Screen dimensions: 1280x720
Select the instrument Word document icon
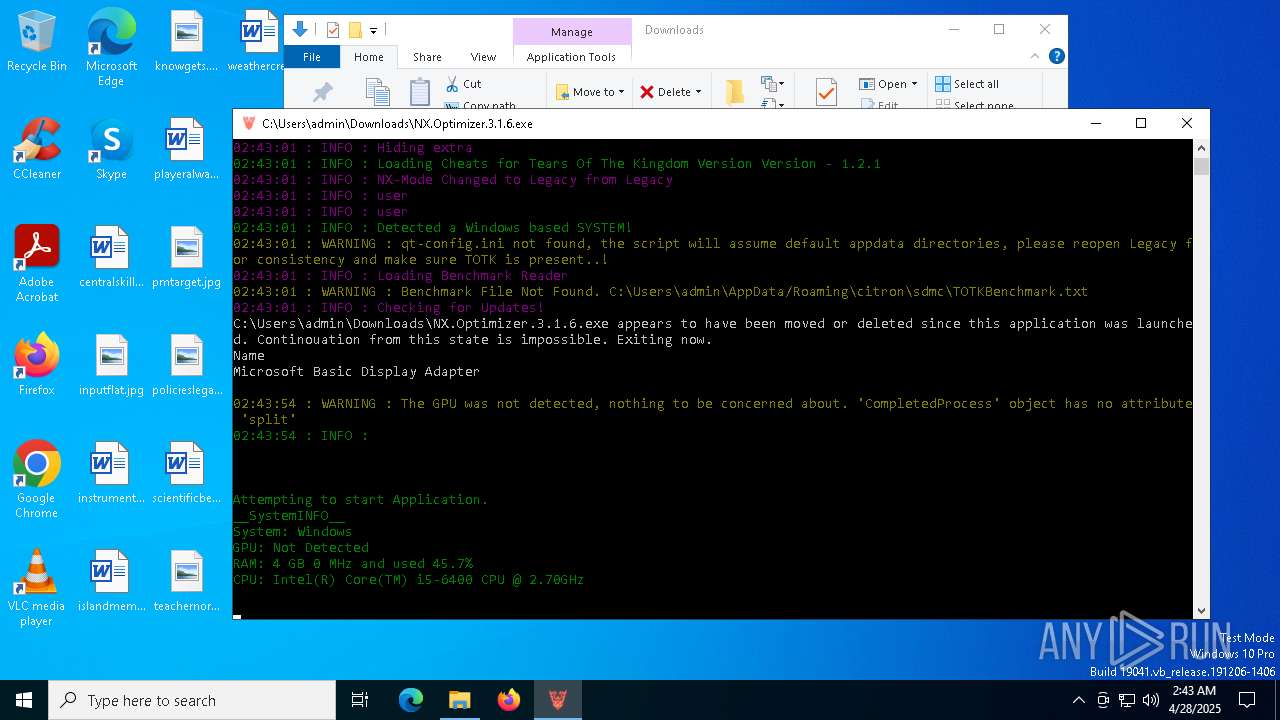[111, 473]
